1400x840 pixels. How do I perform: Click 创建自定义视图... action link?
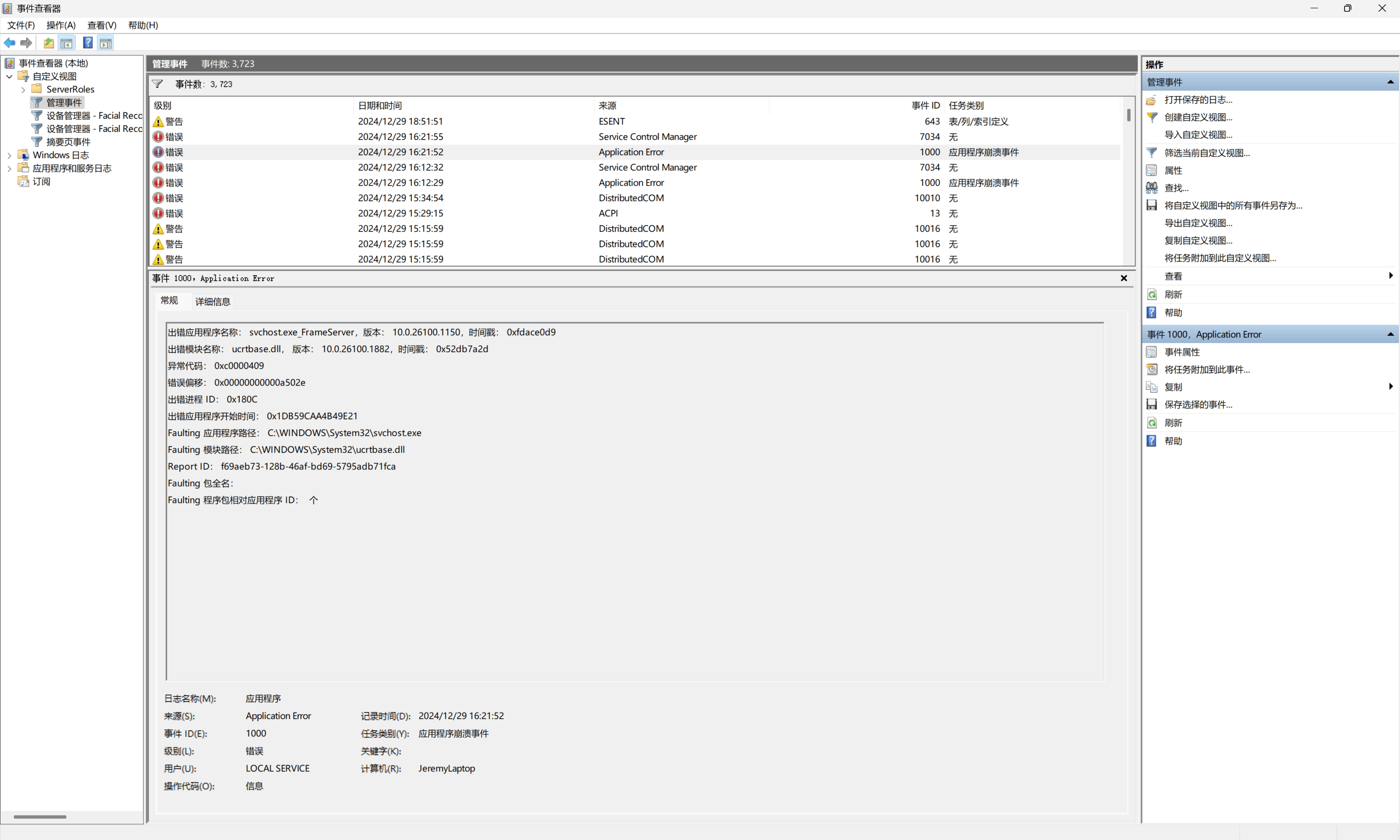tap(1198, 117)
